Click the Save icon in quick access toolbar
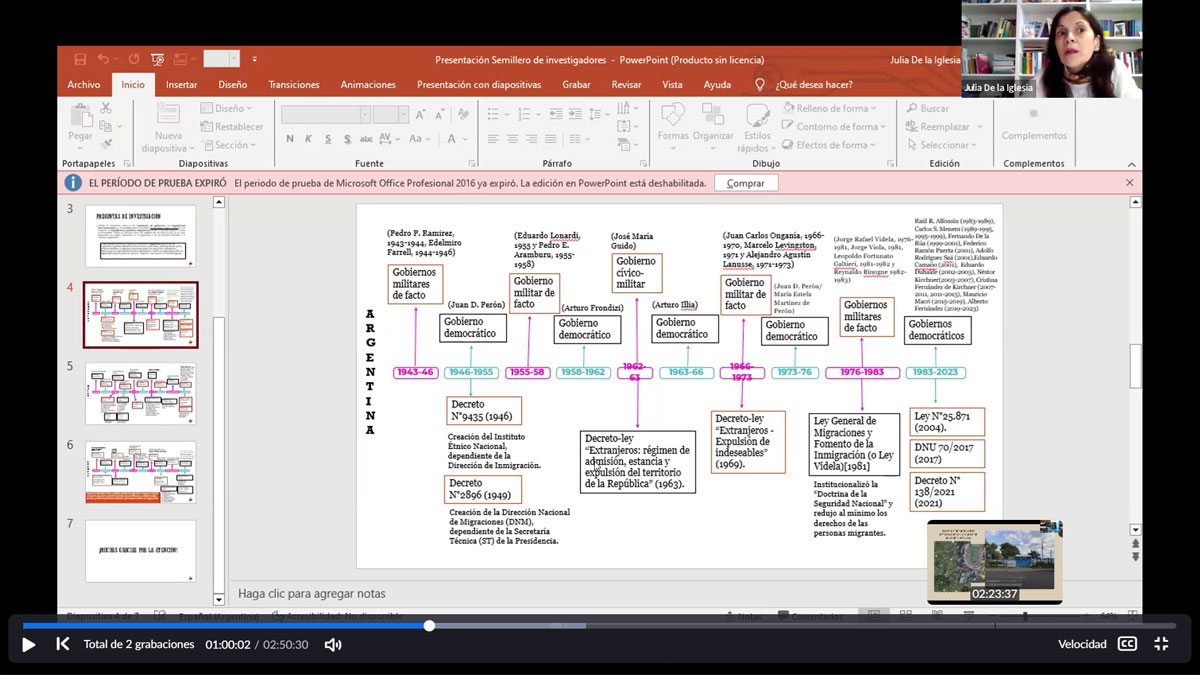 point(80,60)
